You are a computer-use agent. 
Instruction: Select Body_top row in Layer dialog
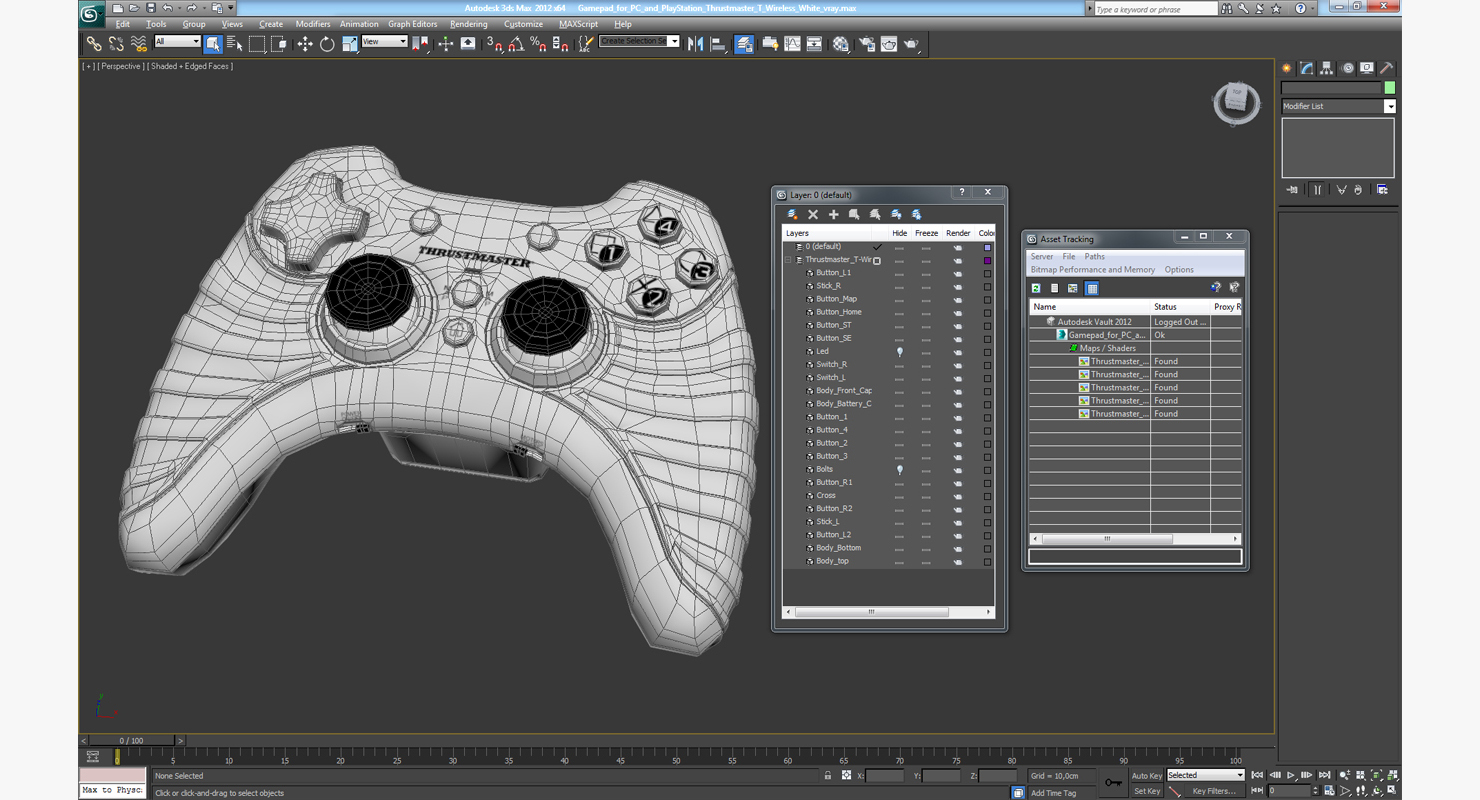point(832,561)
